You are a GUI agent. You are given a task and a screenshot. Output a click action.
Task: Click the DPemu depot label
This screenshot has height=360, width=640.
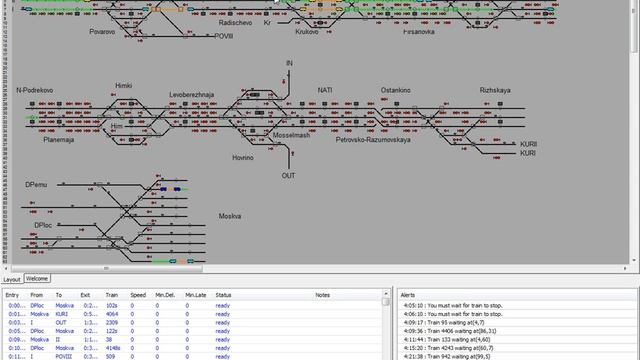(x=36, y=184)
